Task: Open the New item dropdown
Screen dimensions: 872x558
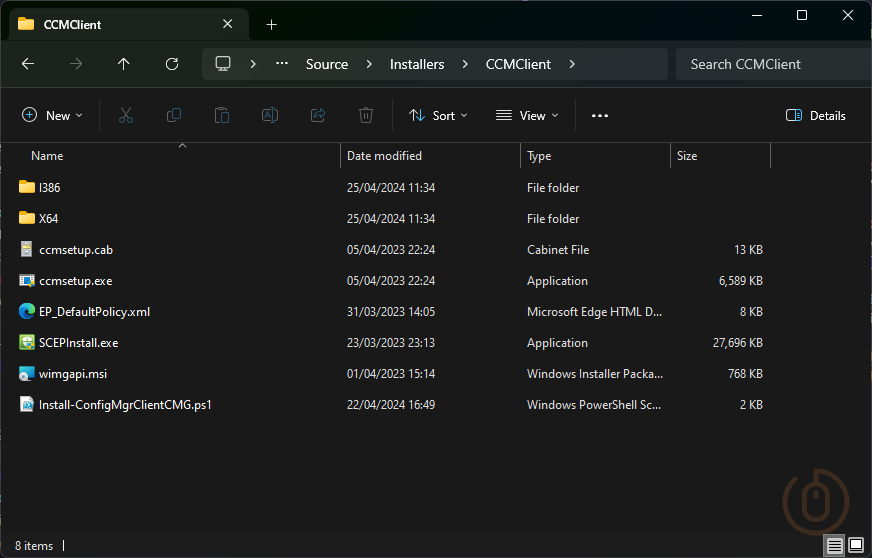Action: [53, 115]
